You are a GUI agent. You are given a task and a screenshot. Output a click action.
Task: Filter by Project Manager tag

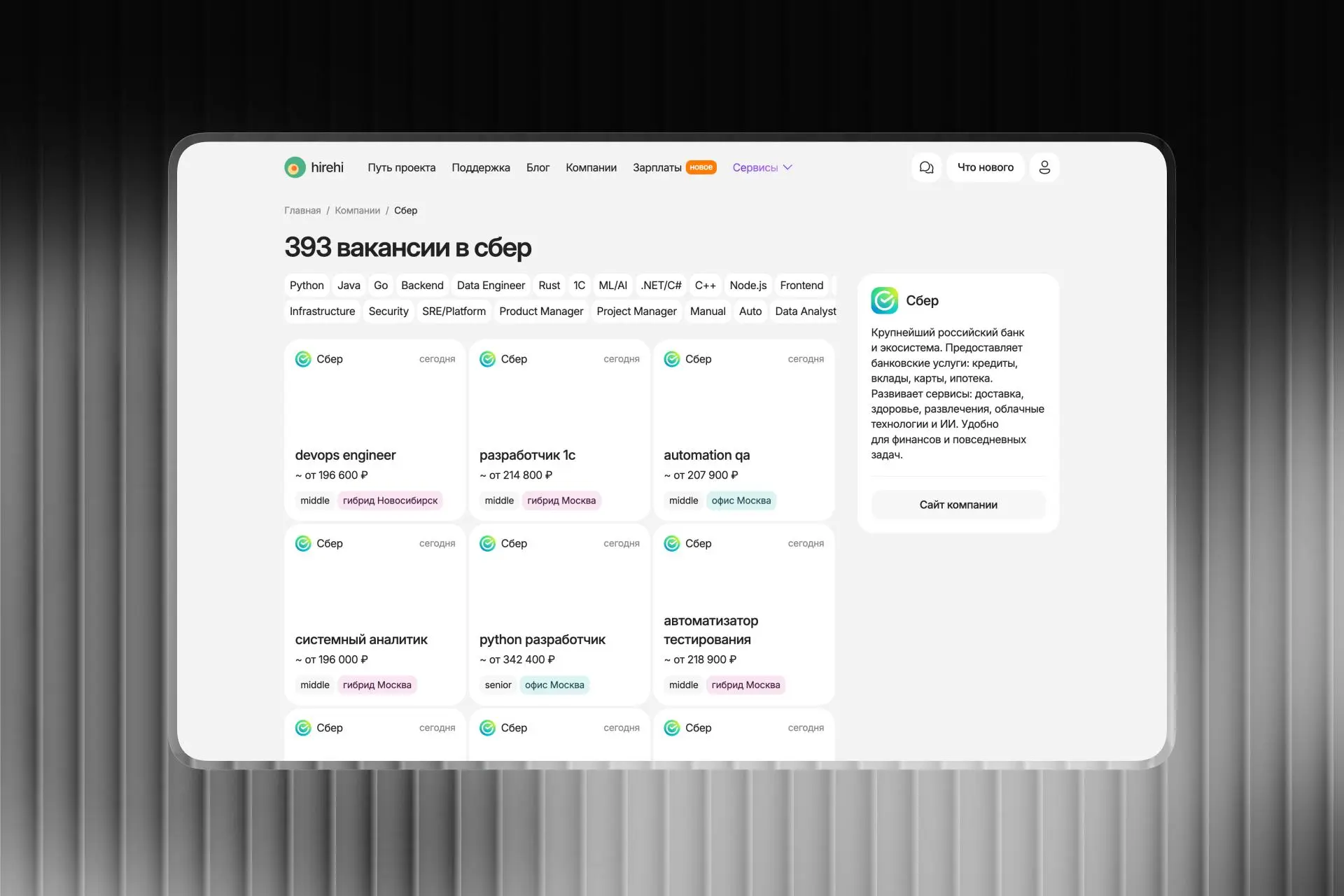pyautogui.click(x=636, y=311)
